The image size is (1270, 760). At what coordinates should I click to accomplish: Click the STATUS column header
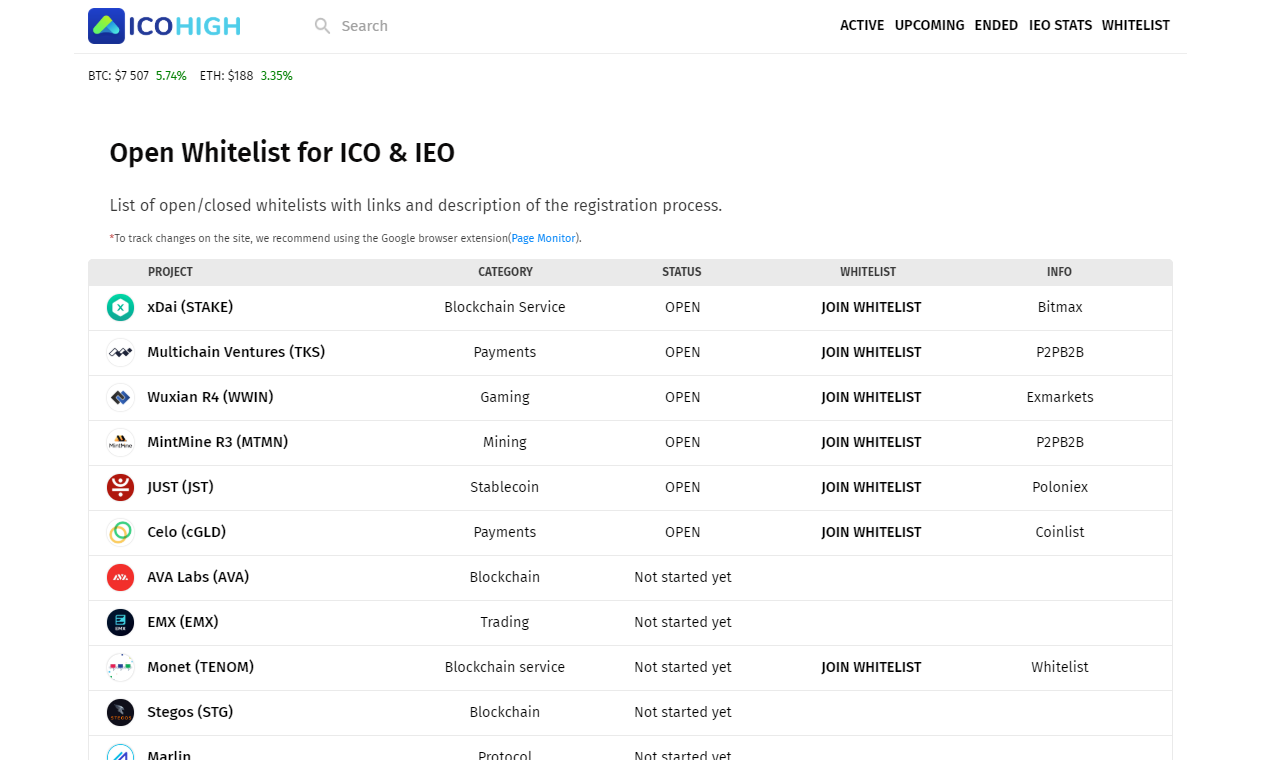(682, 272)
